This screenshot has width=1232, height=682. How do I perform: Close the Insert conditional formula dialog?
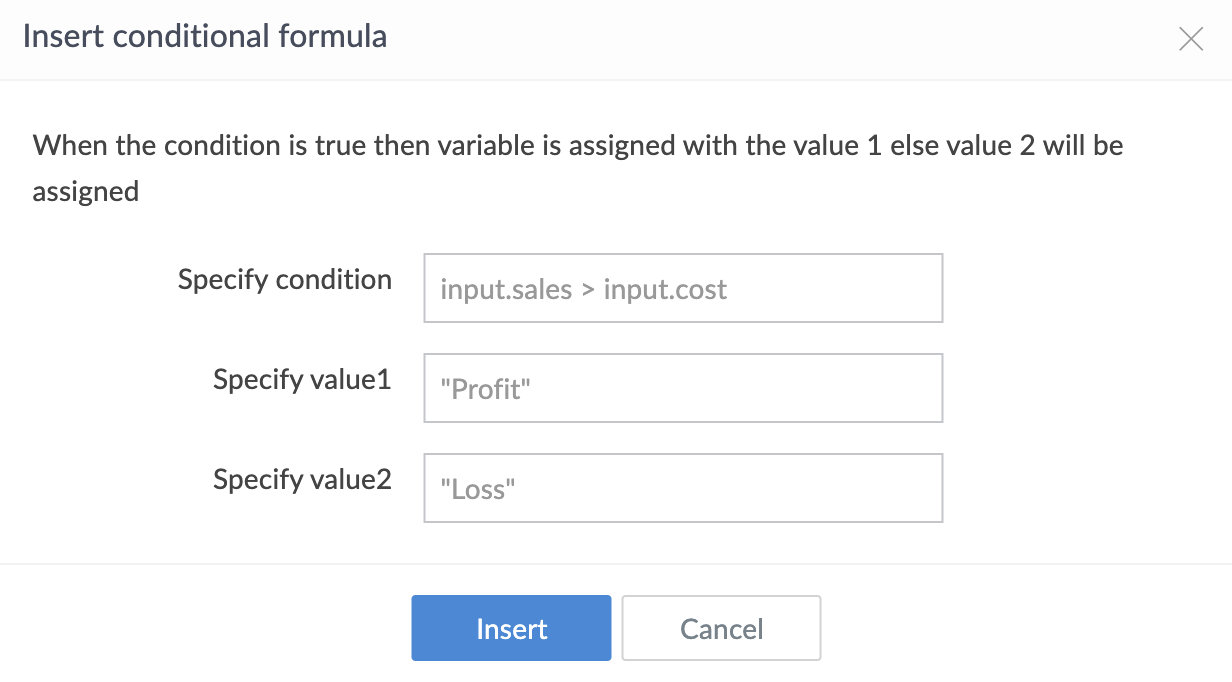[x=1190, y=39]
